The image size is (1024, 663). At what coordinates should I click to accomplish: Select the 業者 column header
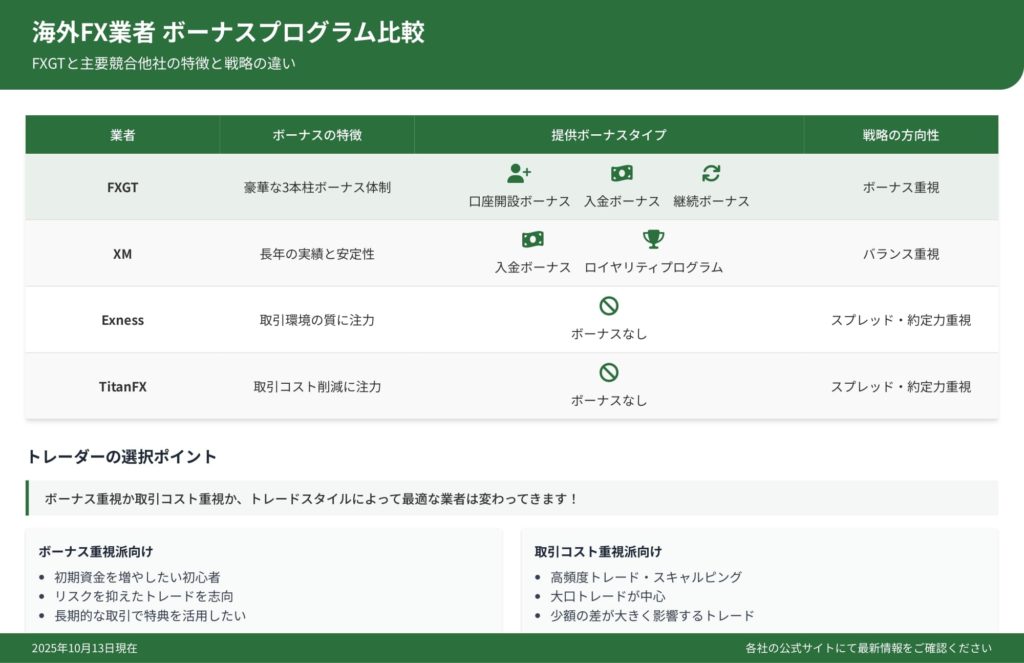122,135
